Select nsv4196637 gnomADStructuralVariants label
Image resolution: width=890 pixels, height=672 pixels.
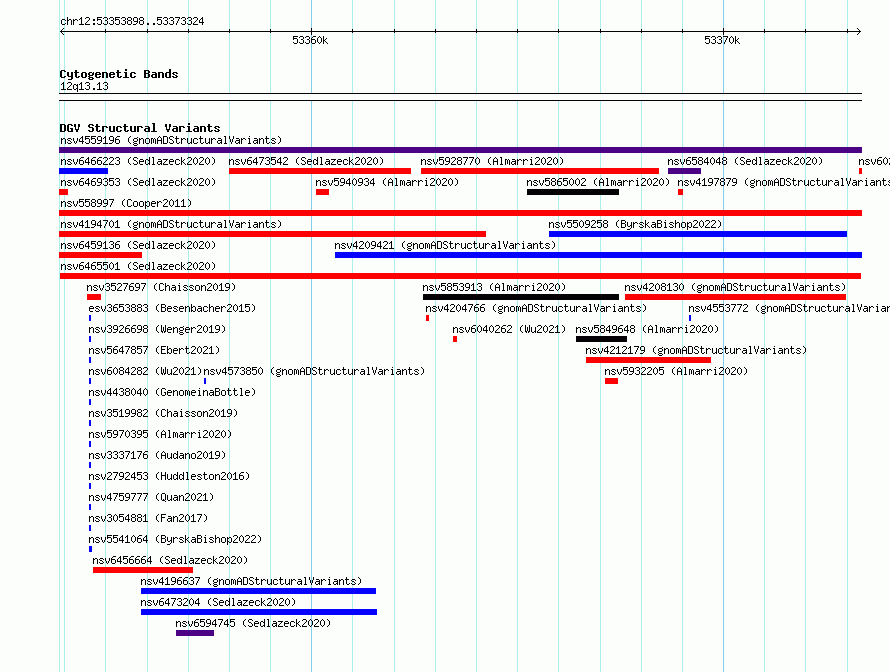click(251, 581)
